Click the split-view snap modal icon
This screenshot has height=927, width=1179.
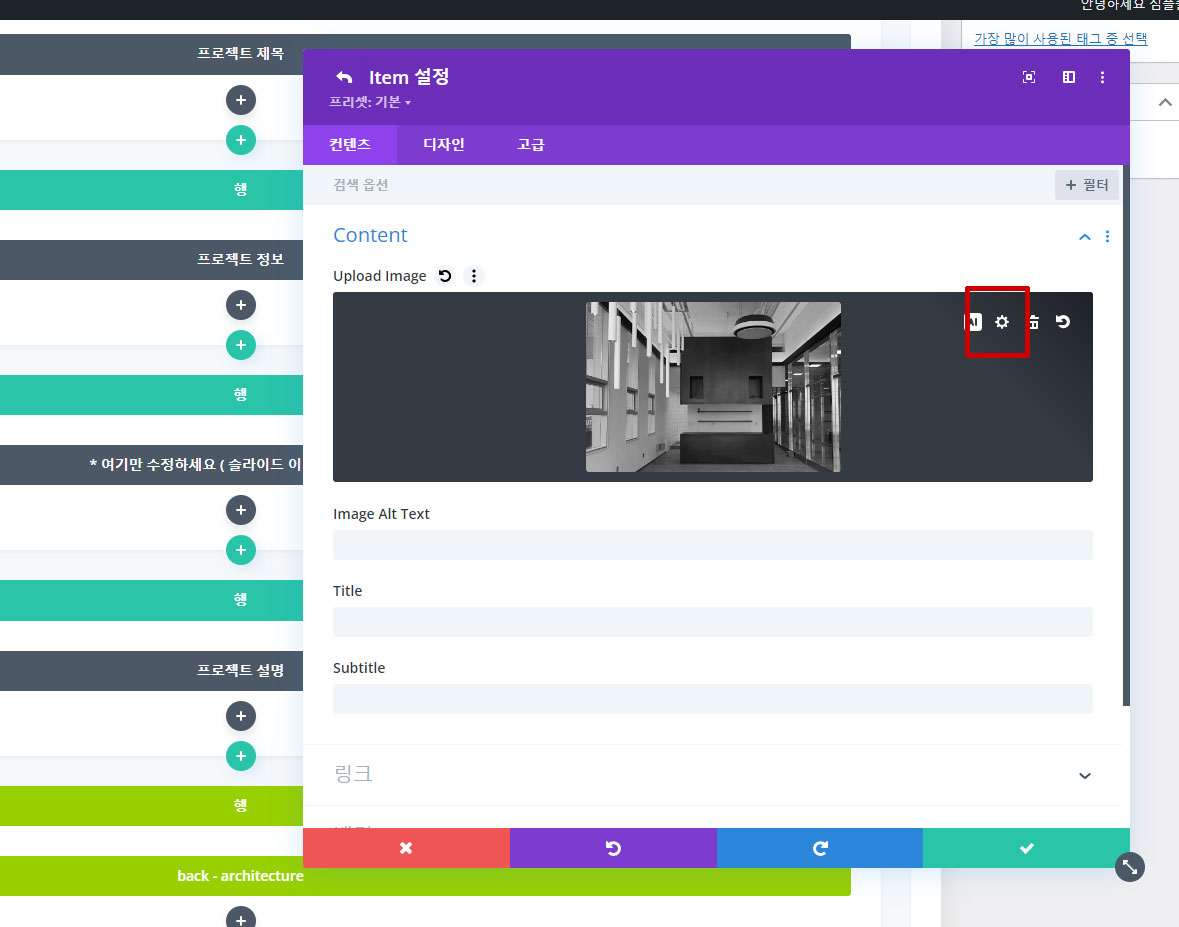click(1068, 77)
